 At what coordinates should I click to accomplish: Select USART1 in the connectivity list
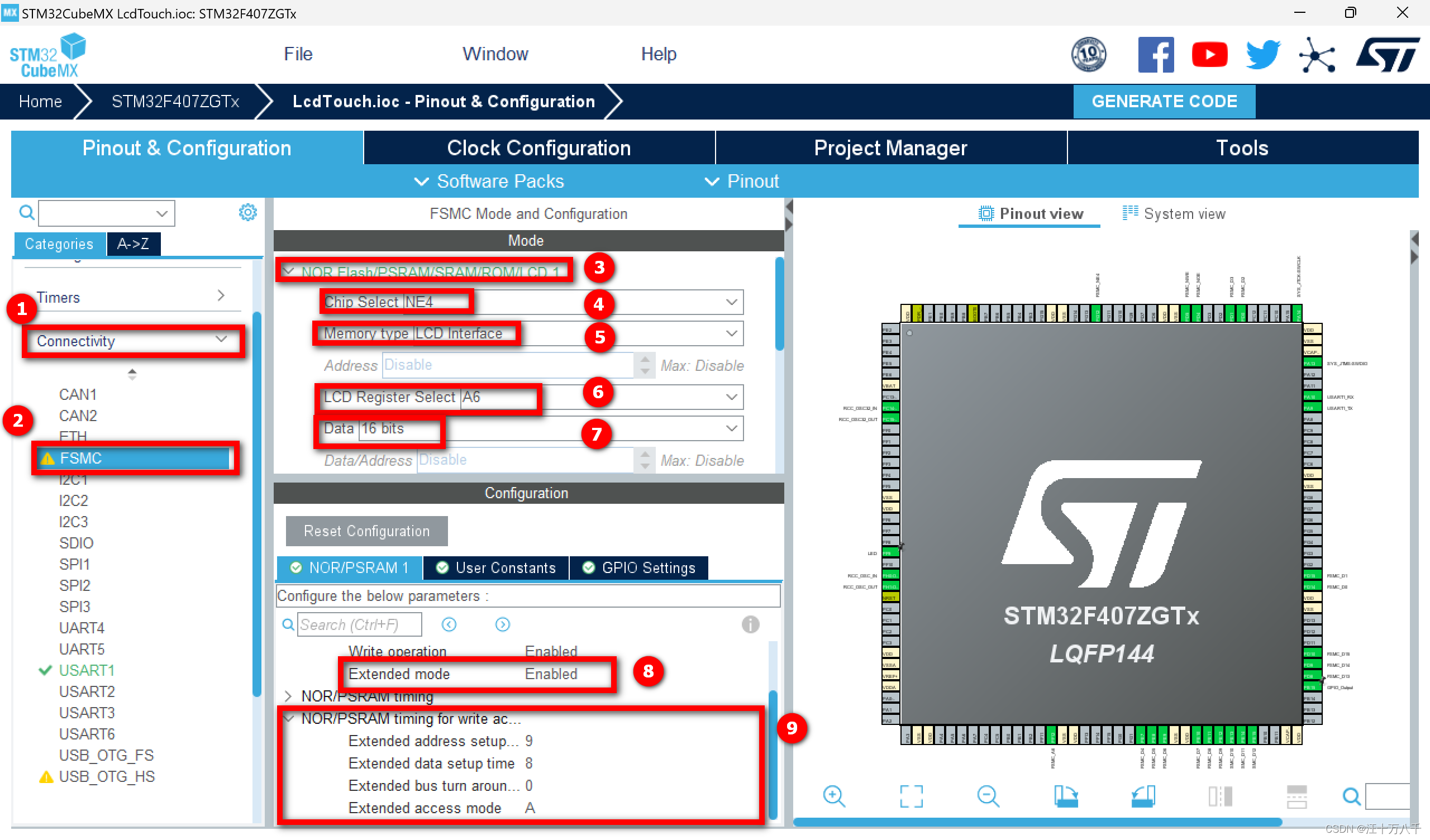click(x=86, y=670)
